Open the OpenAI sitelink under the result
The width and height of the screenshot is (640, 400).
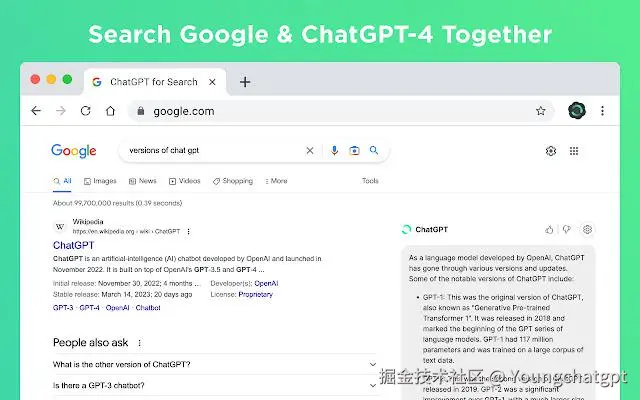[118, 308]
